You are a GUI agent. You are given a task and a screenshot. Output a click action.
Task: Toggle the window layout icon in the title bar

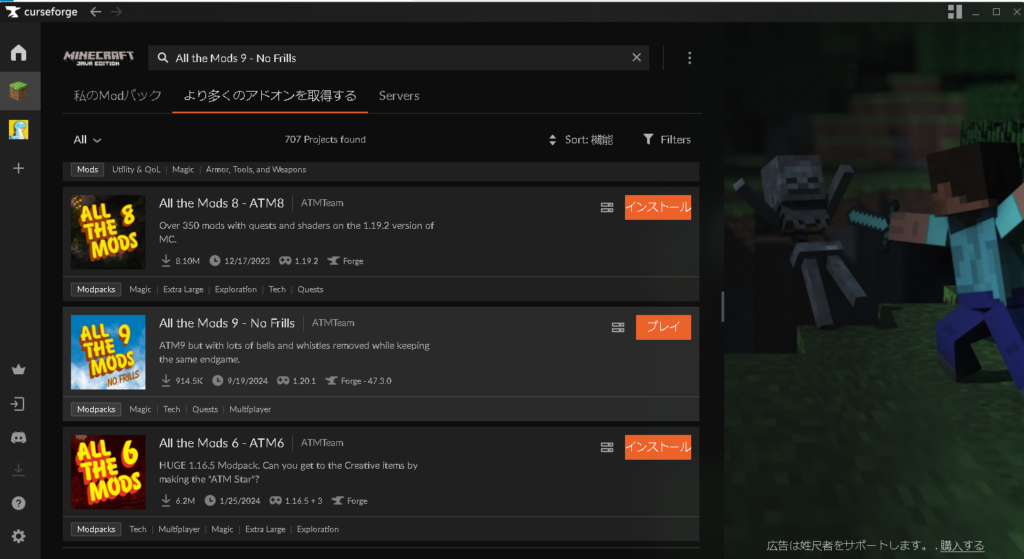pyautogui.click(x=954, y=11)
